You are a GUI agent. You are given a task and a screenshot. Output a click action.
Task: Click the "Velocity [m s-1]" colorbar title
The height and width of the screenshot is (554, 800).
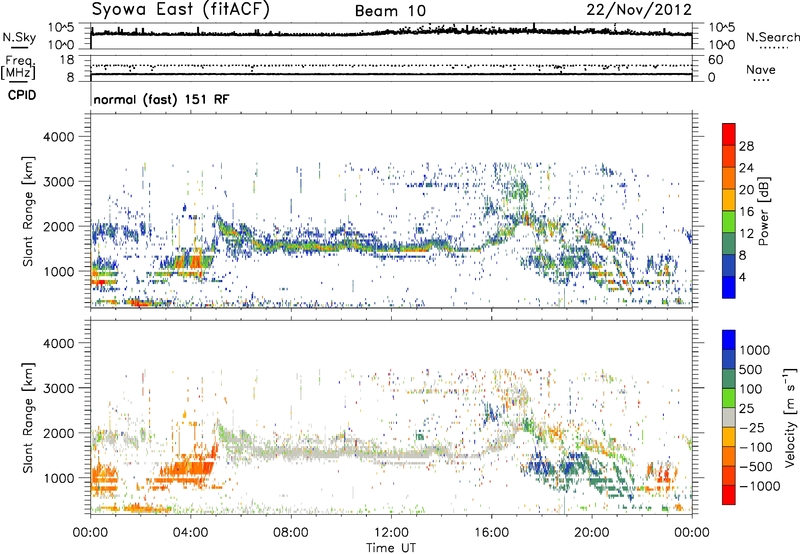(790, 417)
